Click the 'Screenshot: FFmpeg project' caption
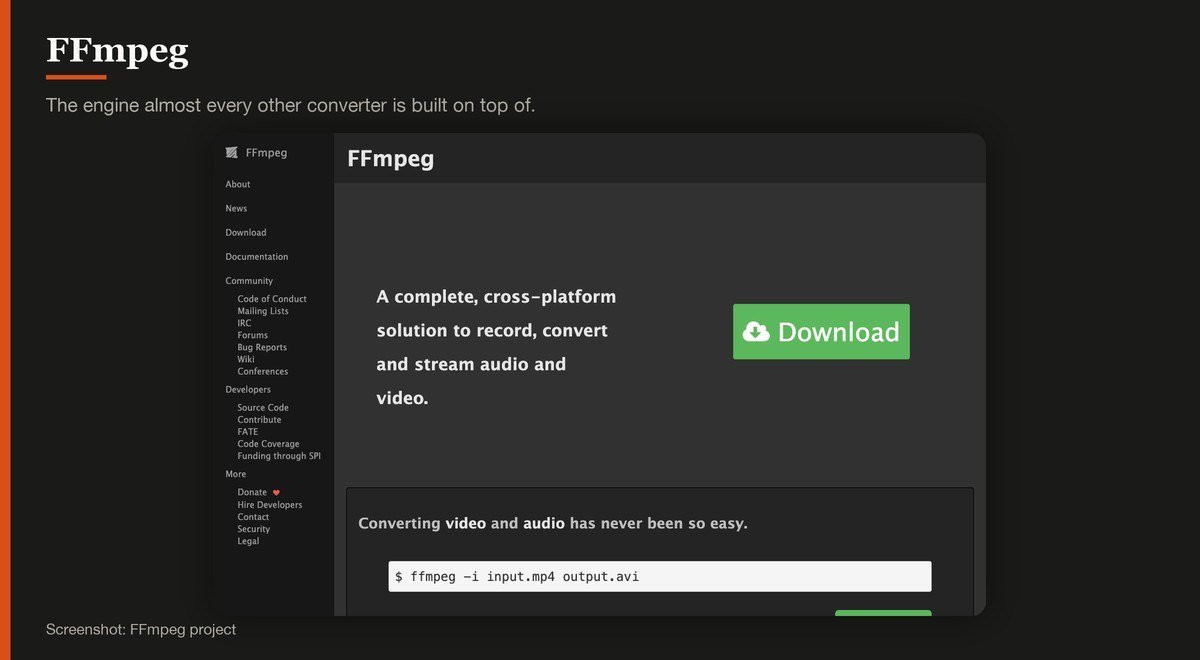This screenshot has height=660, width=1200. tap(141, 629)
